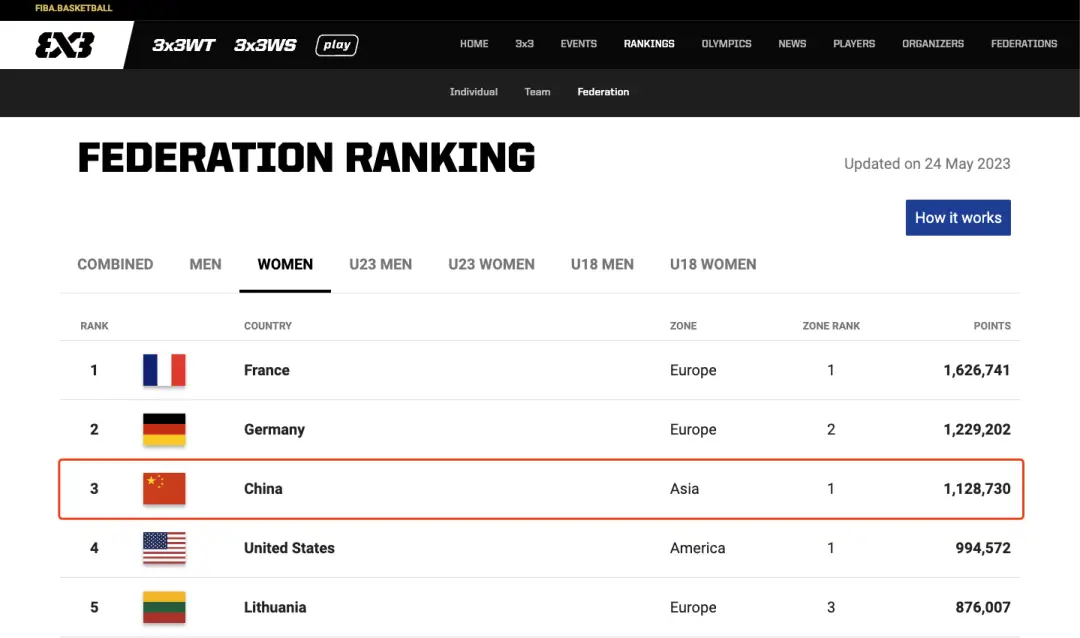Open the U18 MEN tab
1080x638 pixels.
602,264
